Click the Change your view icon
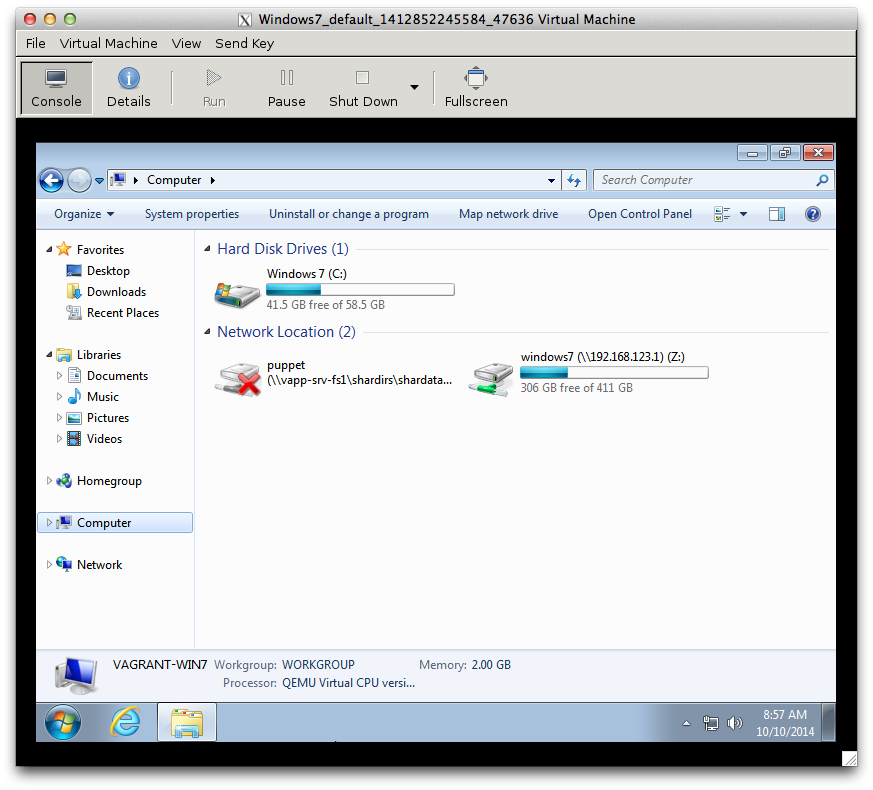 pyautogui.click(x=722, y=214)
